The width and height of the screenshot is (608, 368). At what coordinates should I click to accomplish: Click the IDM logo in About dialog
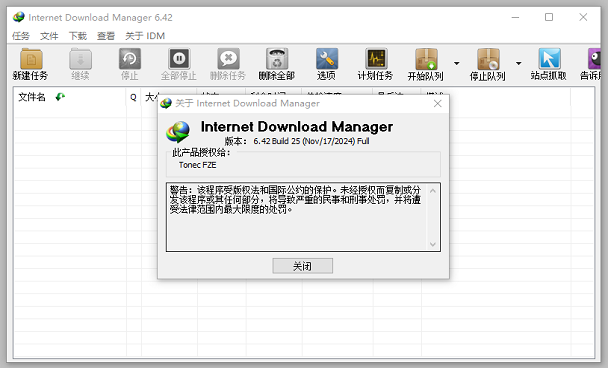[178, 132]
